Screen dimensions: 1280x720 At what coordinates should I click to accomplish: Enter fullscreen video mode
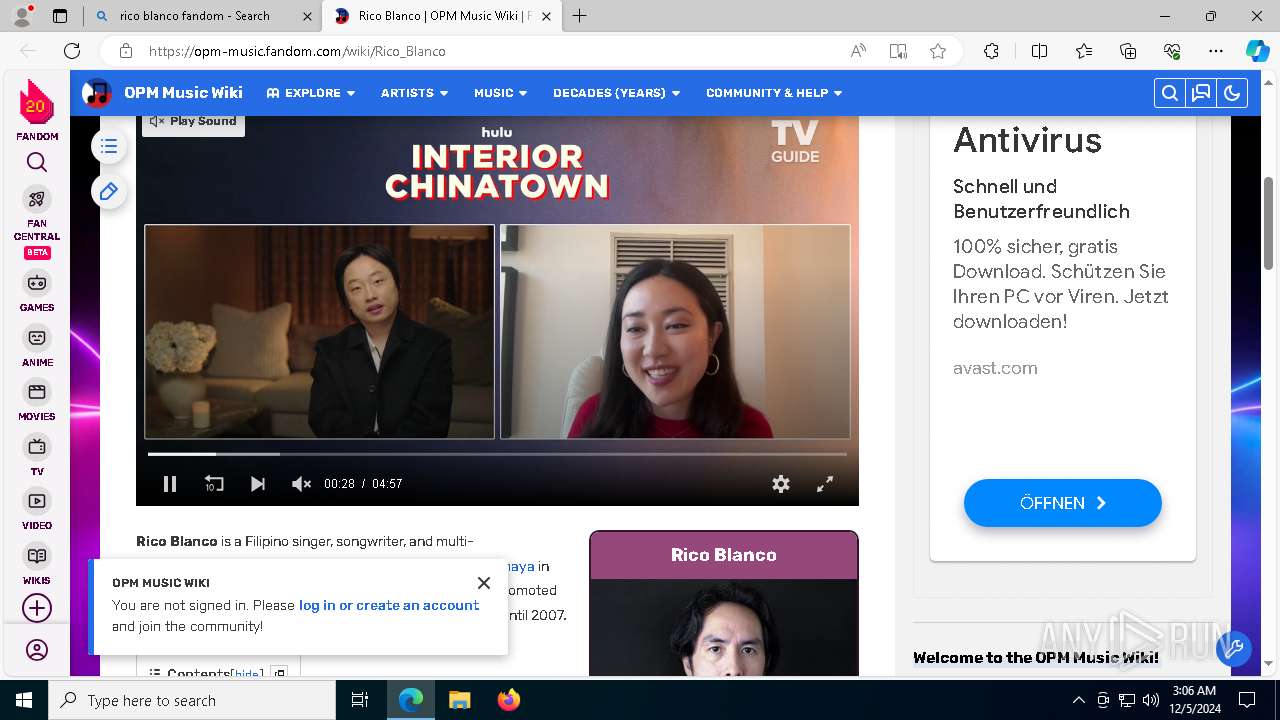click(x=825, y=484)
